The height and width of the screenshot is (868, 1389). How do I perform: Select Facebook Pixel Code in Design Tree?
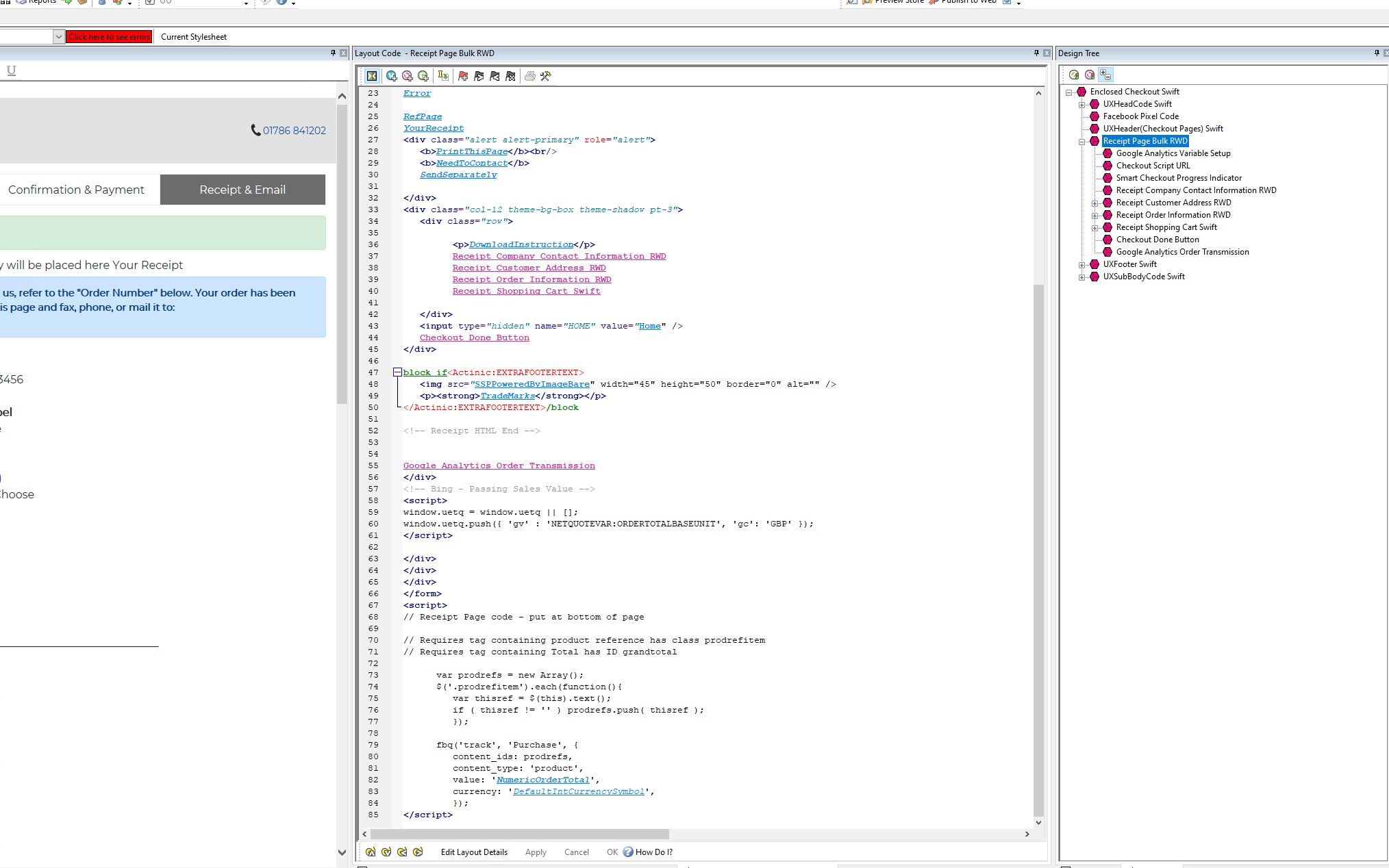click(1140, 116)
